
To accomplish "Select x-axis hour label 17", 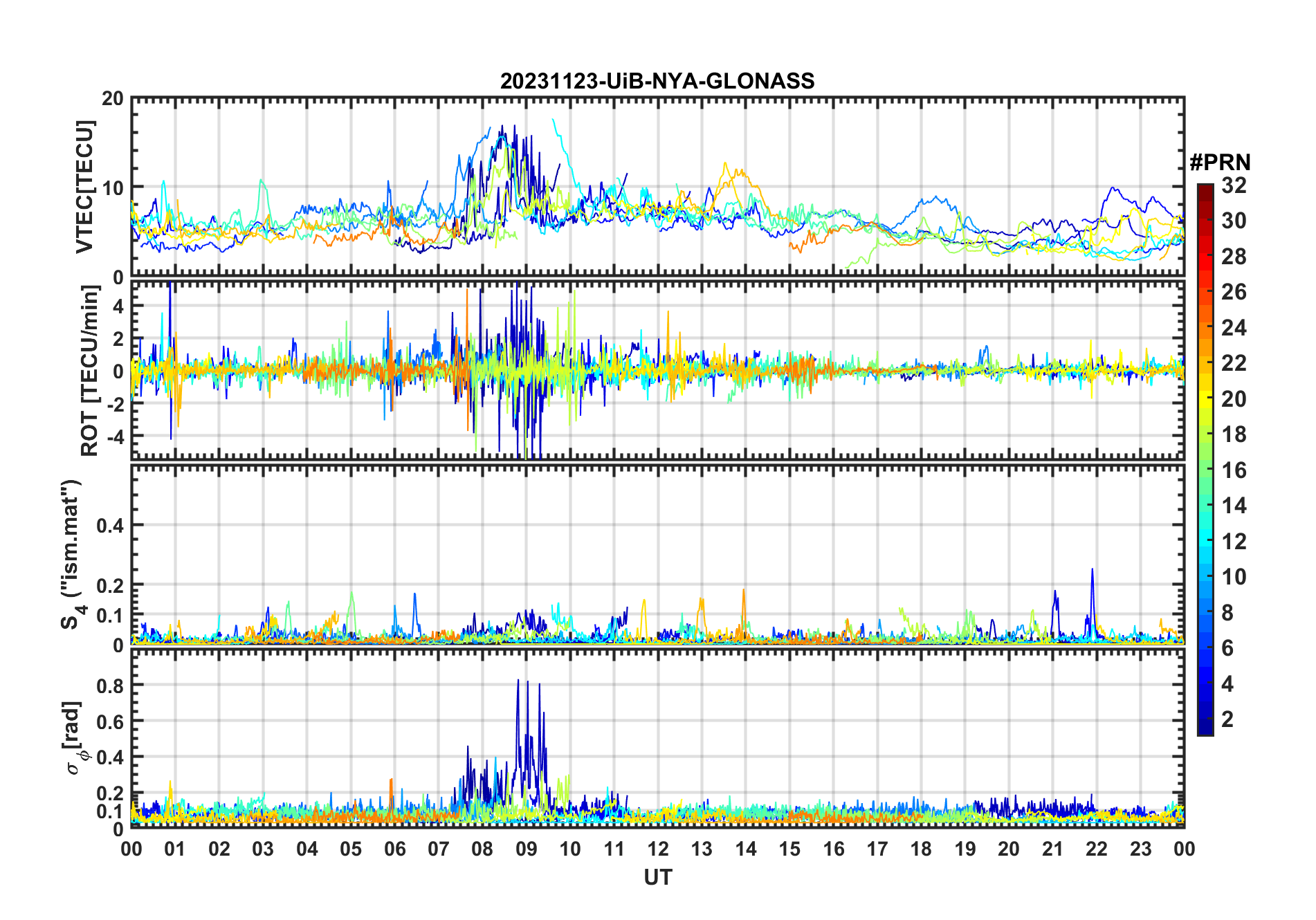I will click(x=877, y=849).
